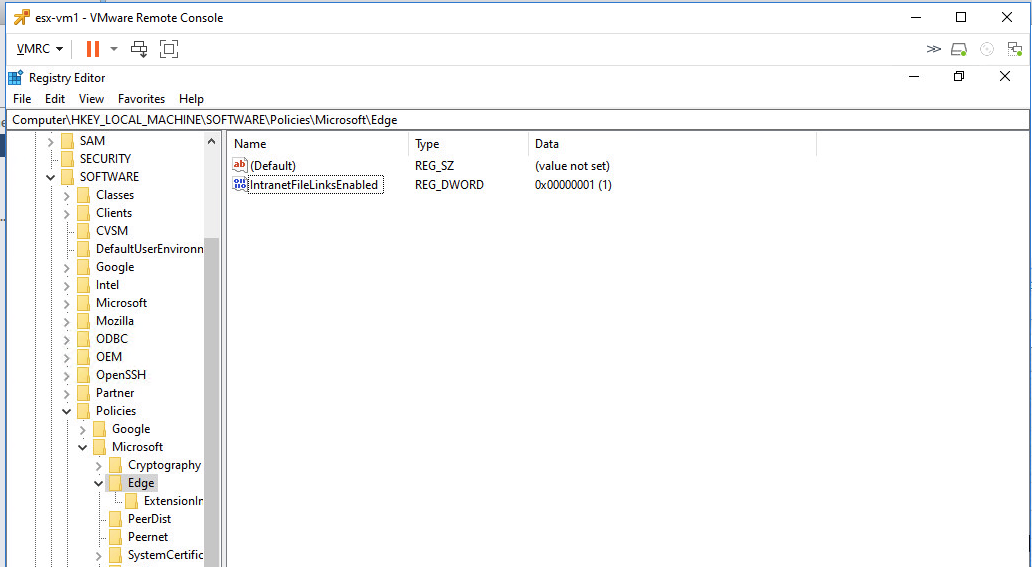This screenshot has width=1032, height=567.
Task: Select the OpenSSH folder in tree
Action: pos(121,375)
